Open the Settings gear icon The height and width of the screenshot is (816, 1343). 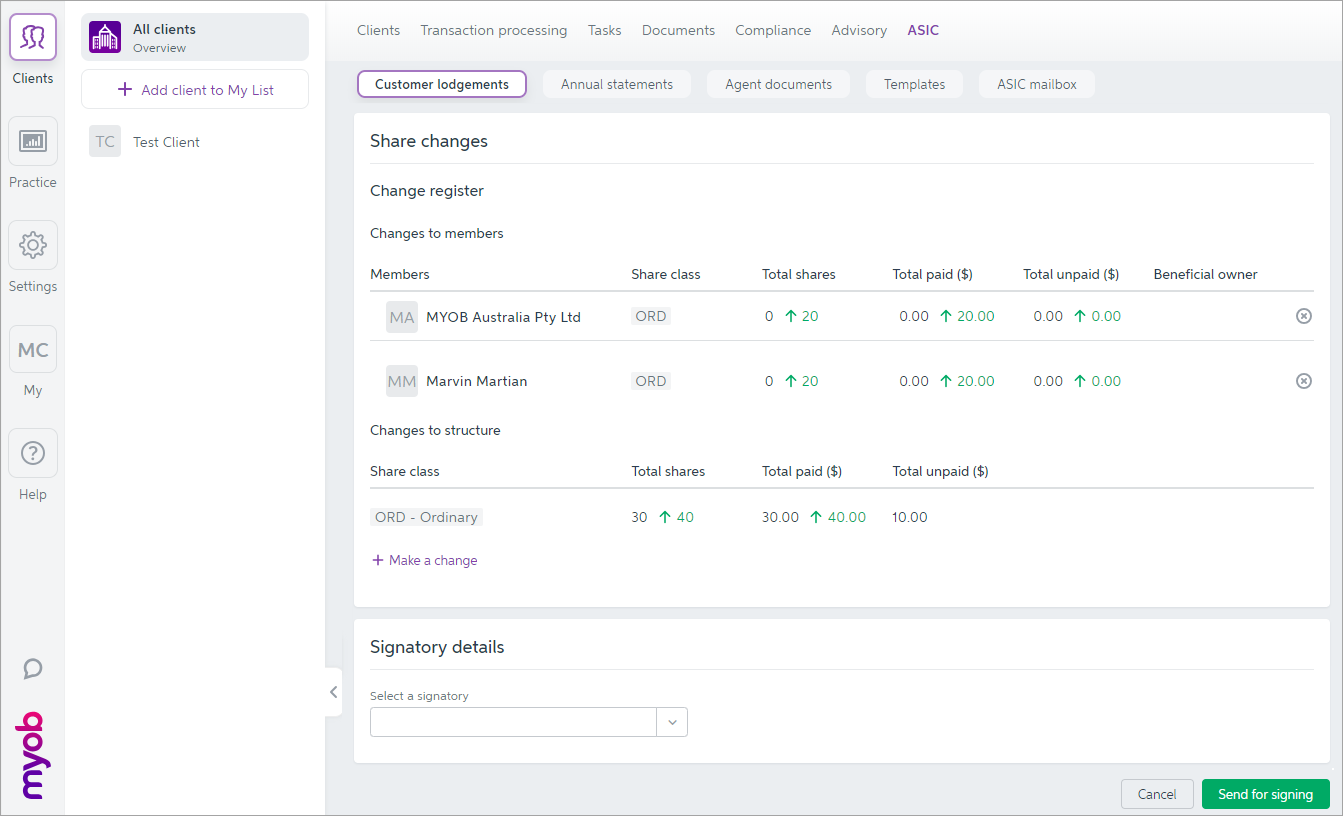[33, 245]
